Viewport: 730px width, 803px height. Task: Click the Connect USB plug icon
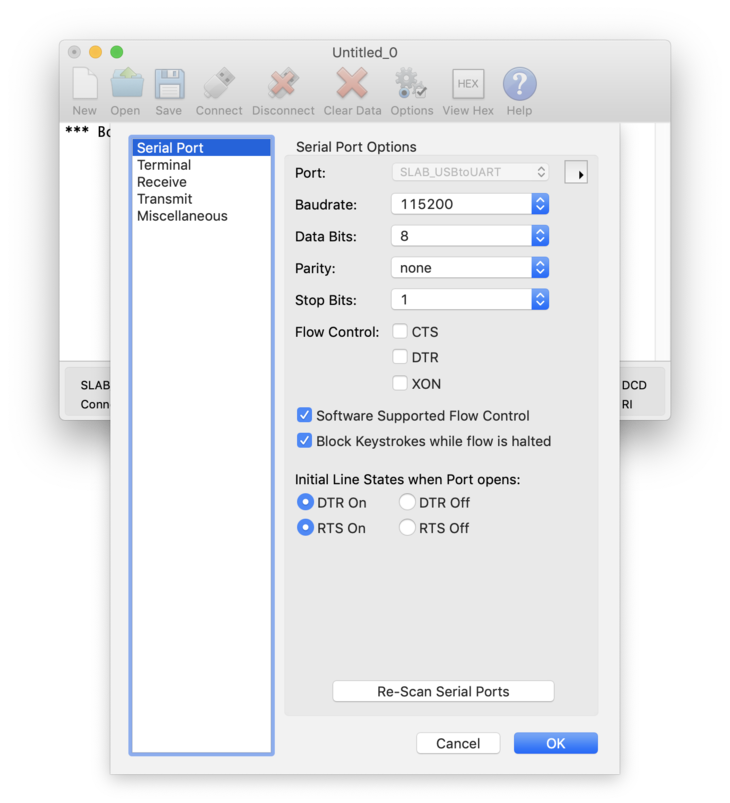click(219, 85)
